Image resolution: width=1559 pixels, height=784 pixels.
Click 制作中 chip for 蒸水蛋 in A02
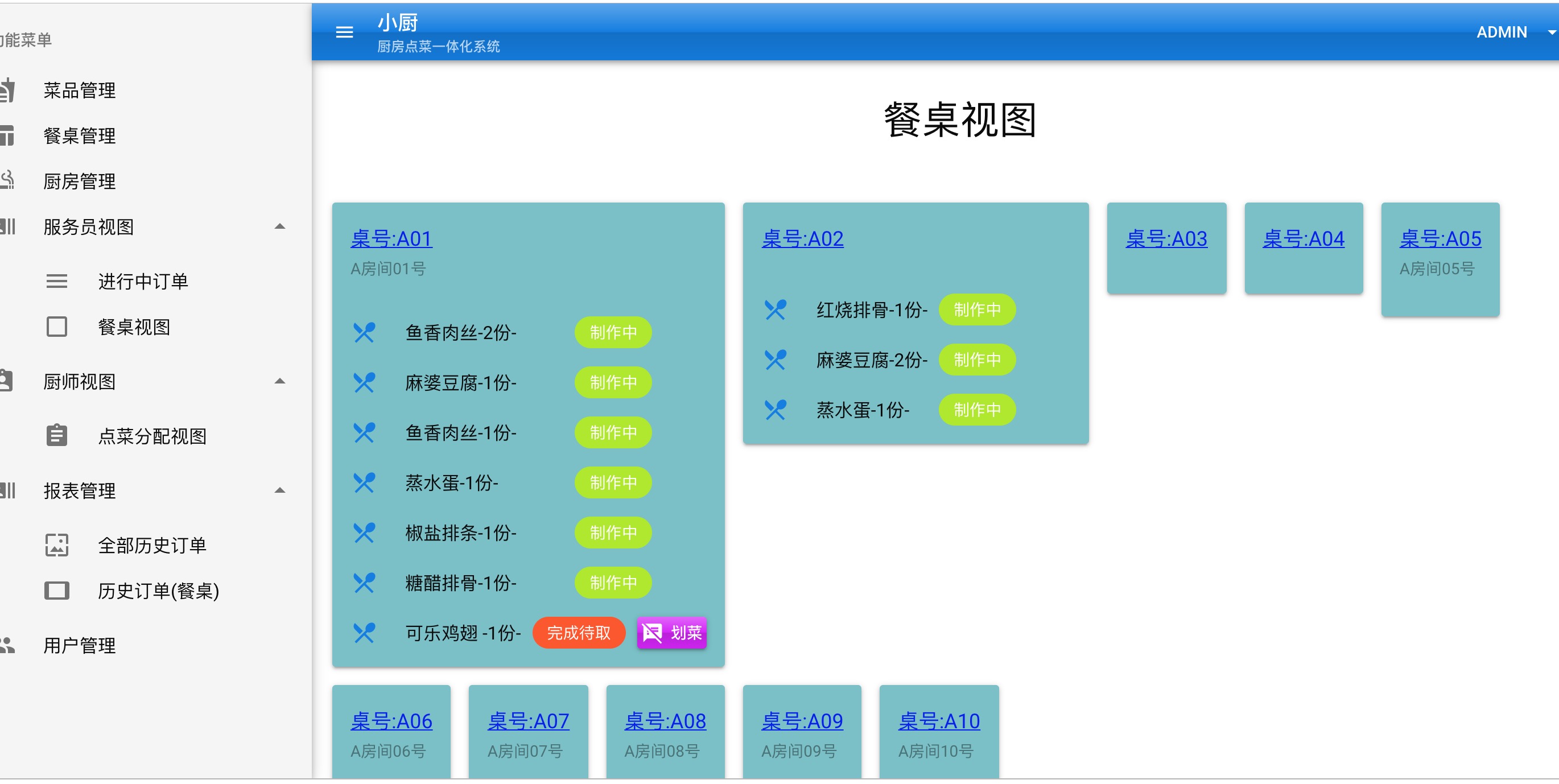[x=976, y=410]
